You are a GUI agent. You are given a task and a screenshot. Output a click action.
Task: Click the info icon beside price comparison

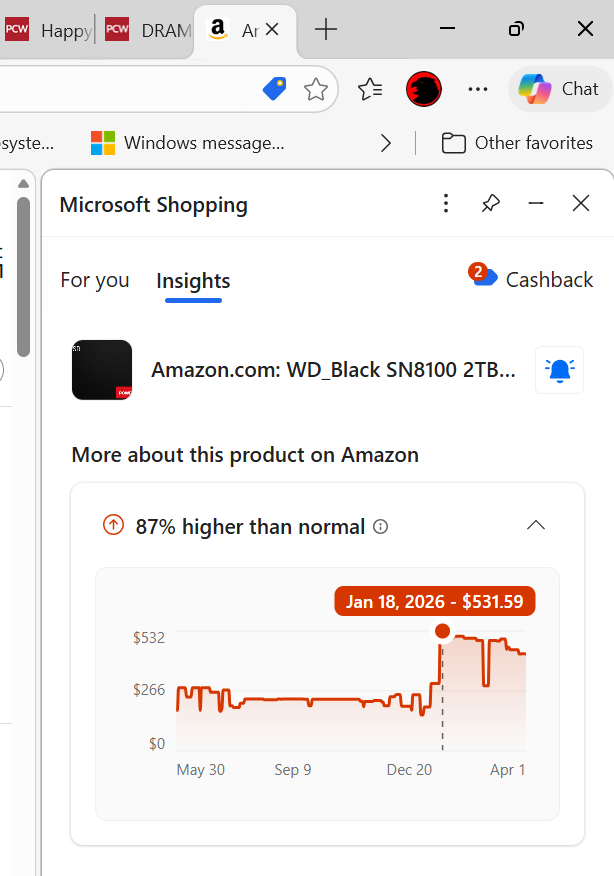click(380, 527)
